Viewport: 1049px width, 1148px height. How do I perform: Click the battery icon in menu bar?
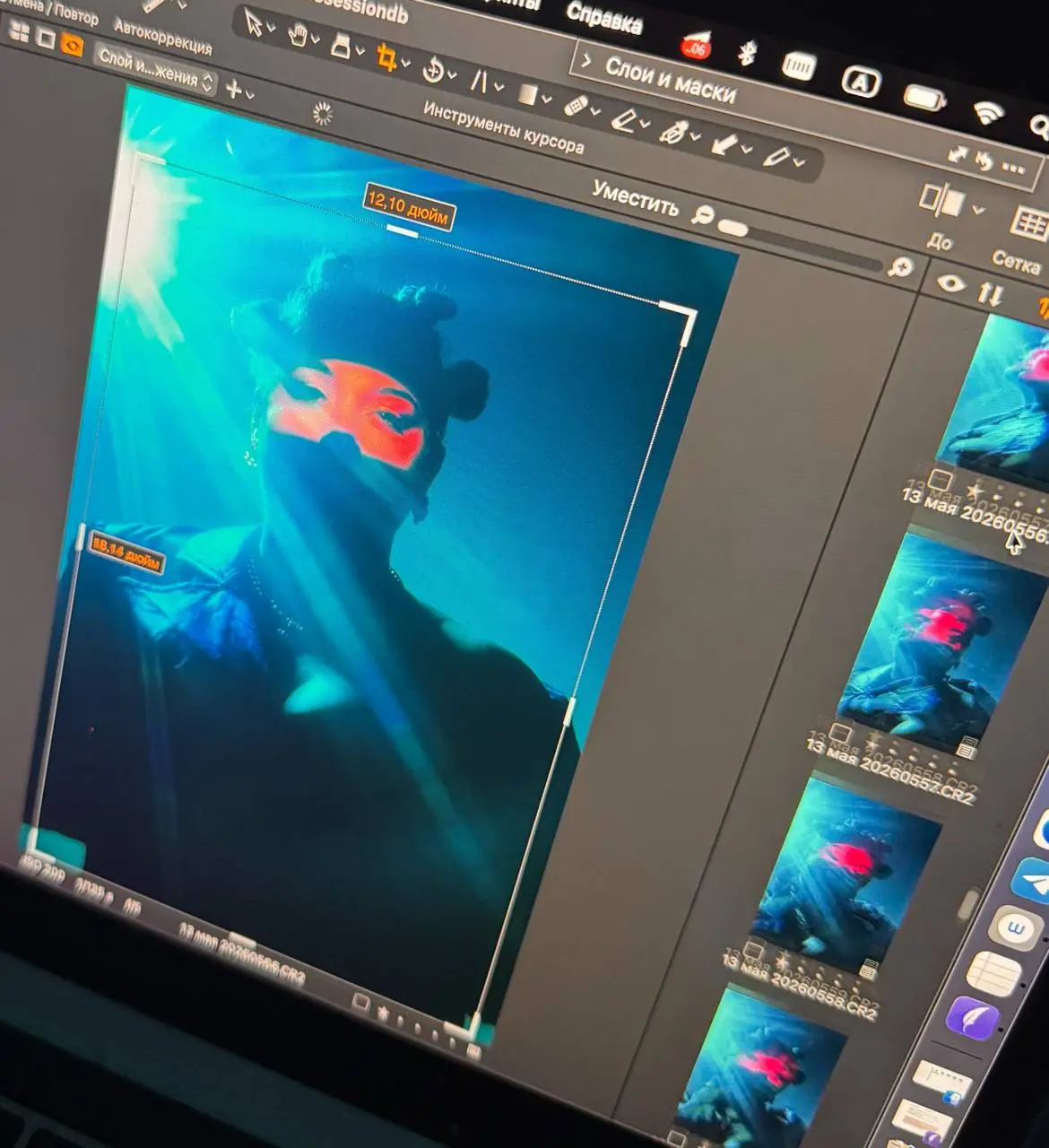click(x=925, y=97)
